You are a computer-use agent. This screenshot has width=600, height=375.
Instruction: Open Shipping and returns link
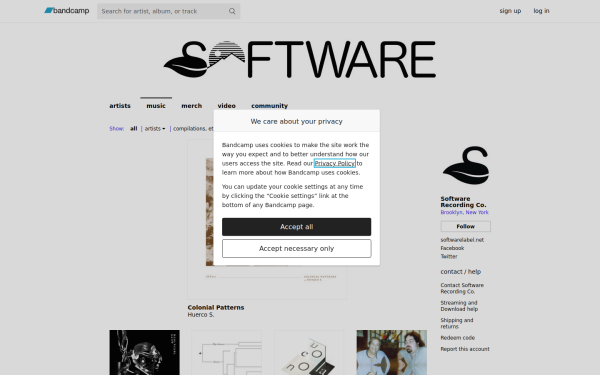(457, 323)
